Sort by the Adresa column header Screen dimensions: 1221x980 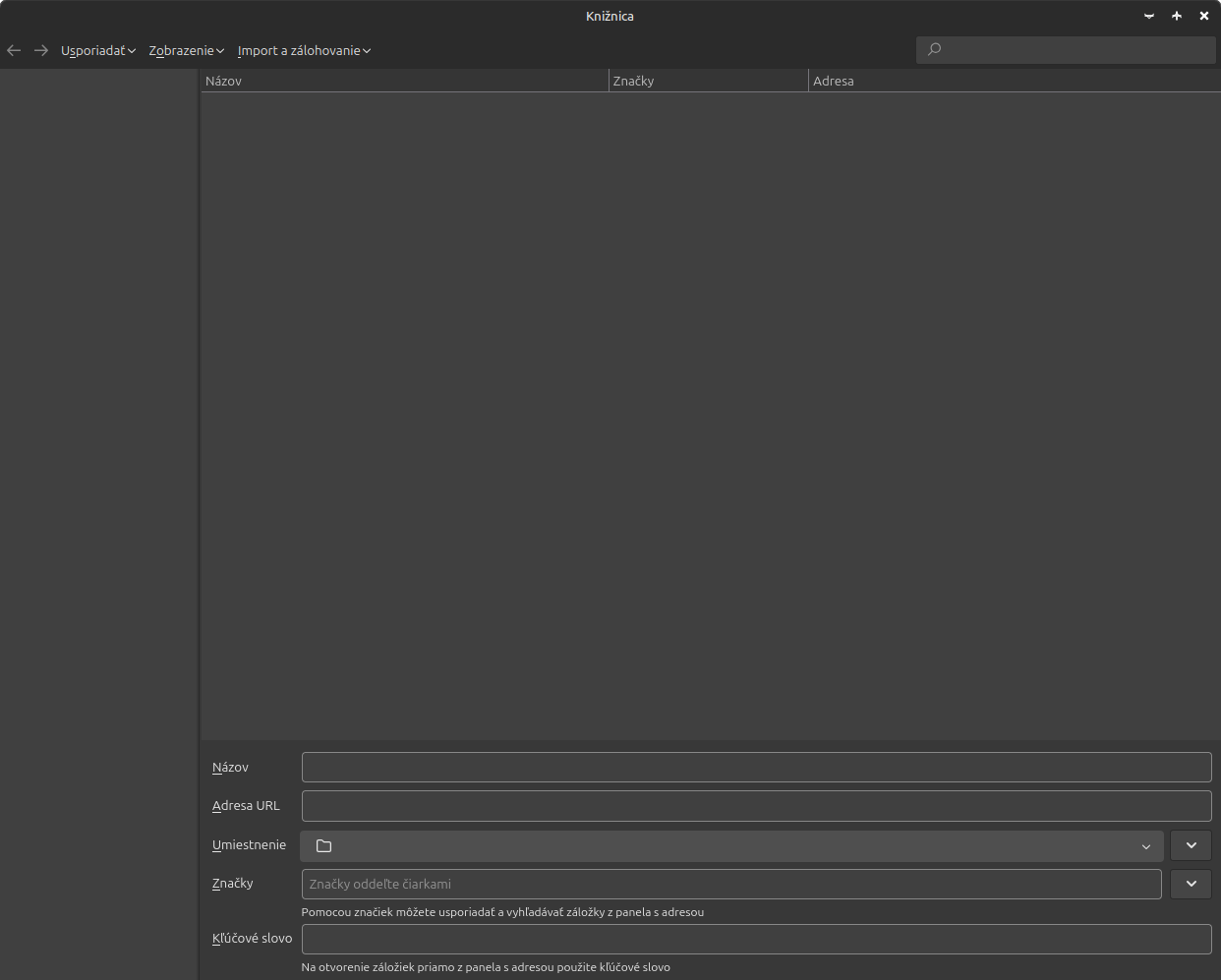[1015, 81]
